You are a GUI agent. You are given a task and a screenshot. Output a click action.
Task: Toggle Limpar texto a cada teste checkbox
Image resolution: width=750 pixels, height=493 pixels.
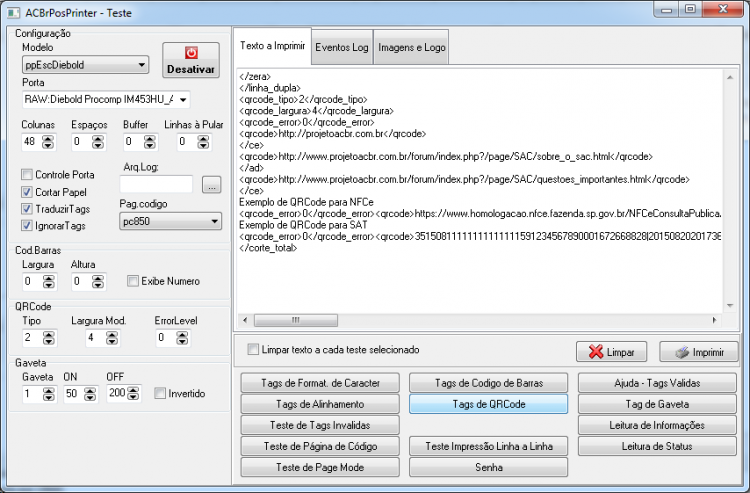(253, 350)
